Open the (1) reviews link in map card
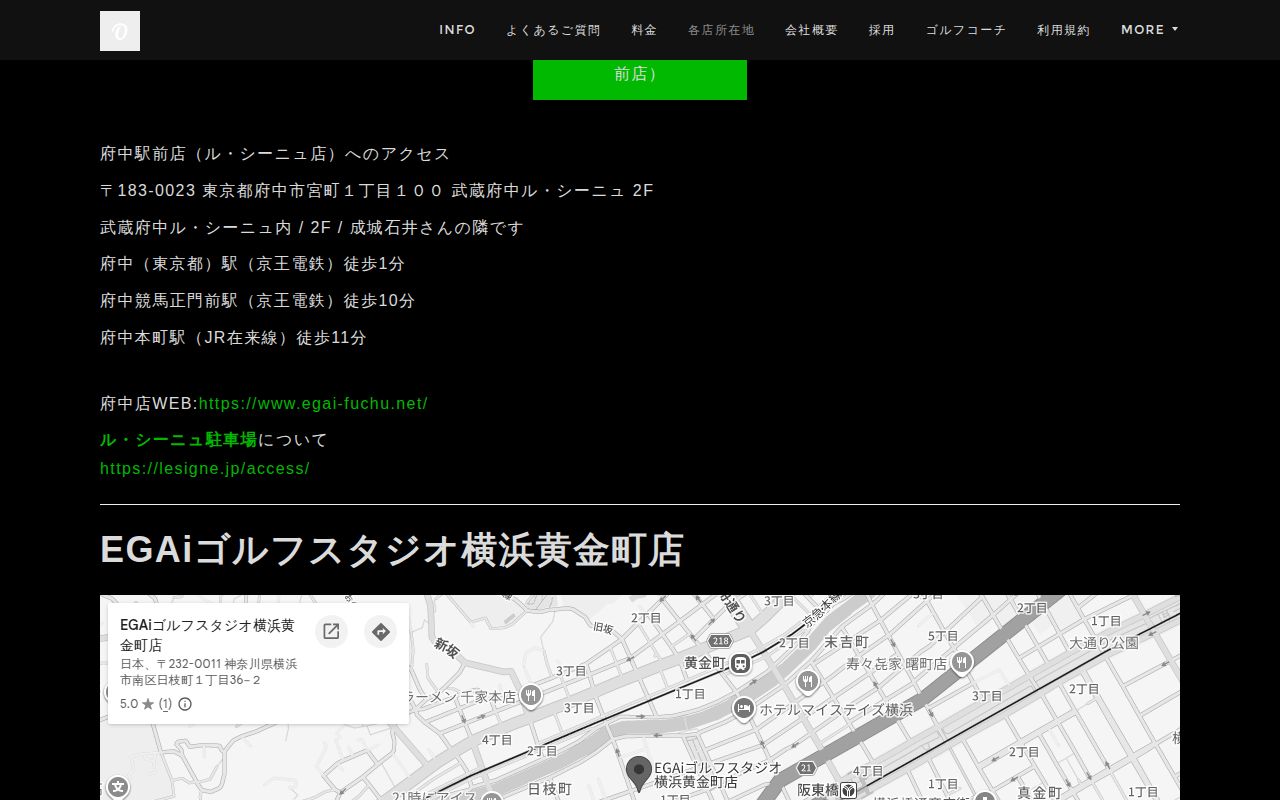The image size is (1280, 800). point(165,704)
